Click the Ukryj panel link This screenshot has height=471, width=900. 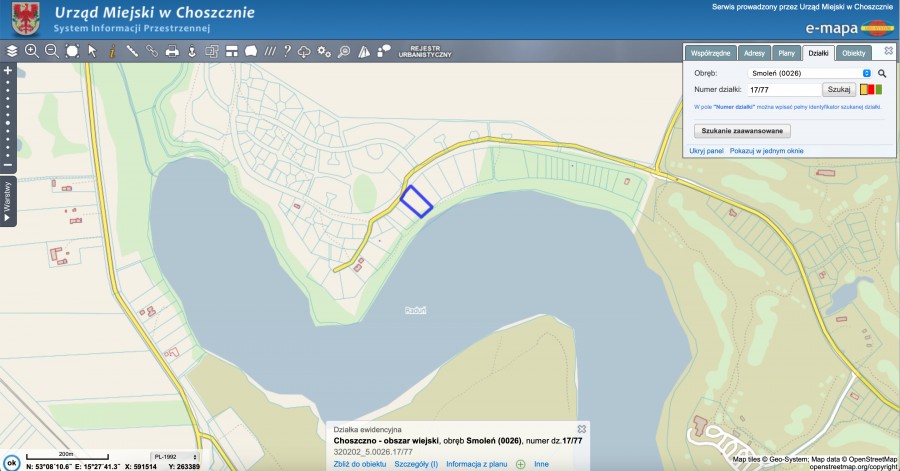[706, 151]
